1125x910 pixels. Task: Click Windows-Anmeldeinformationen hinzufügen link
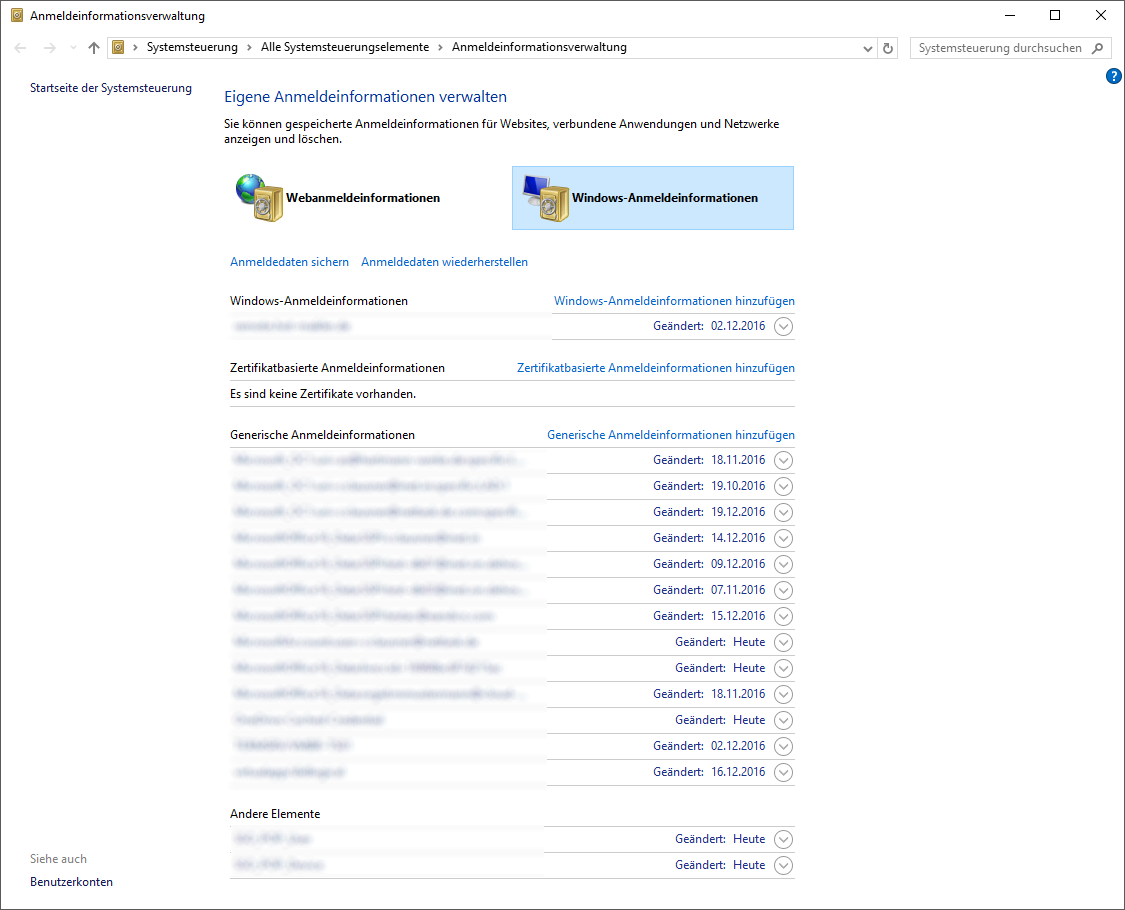tap(674, 301)
